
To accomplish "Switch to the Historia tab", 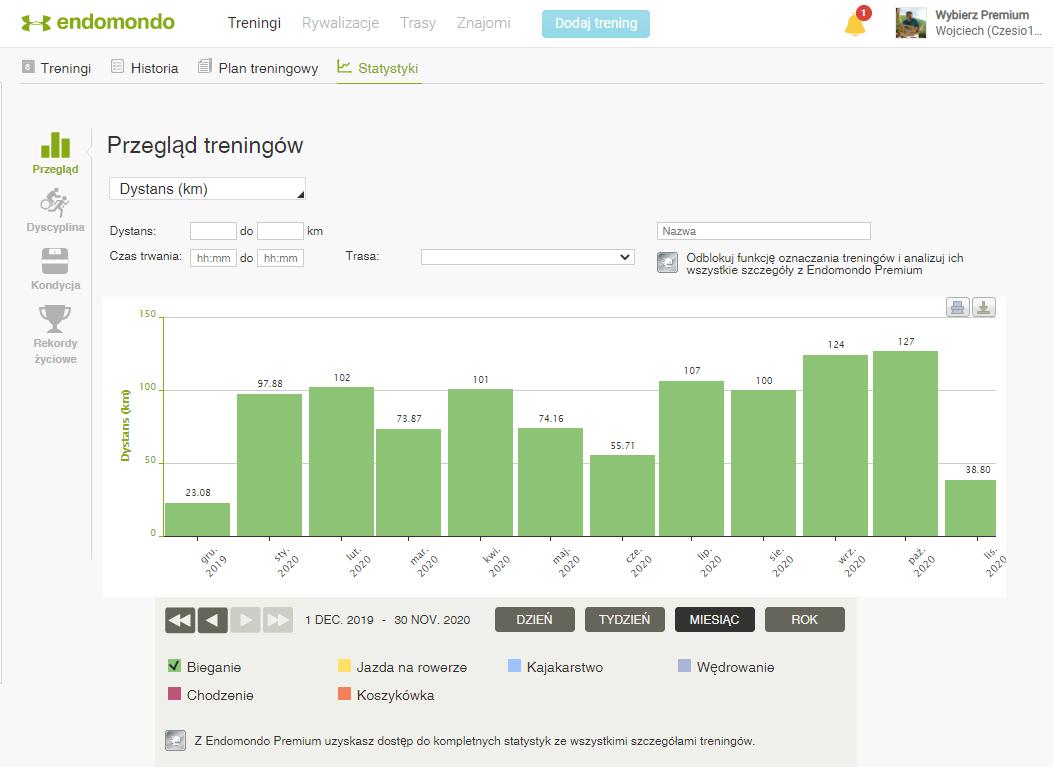I will 144,68.
